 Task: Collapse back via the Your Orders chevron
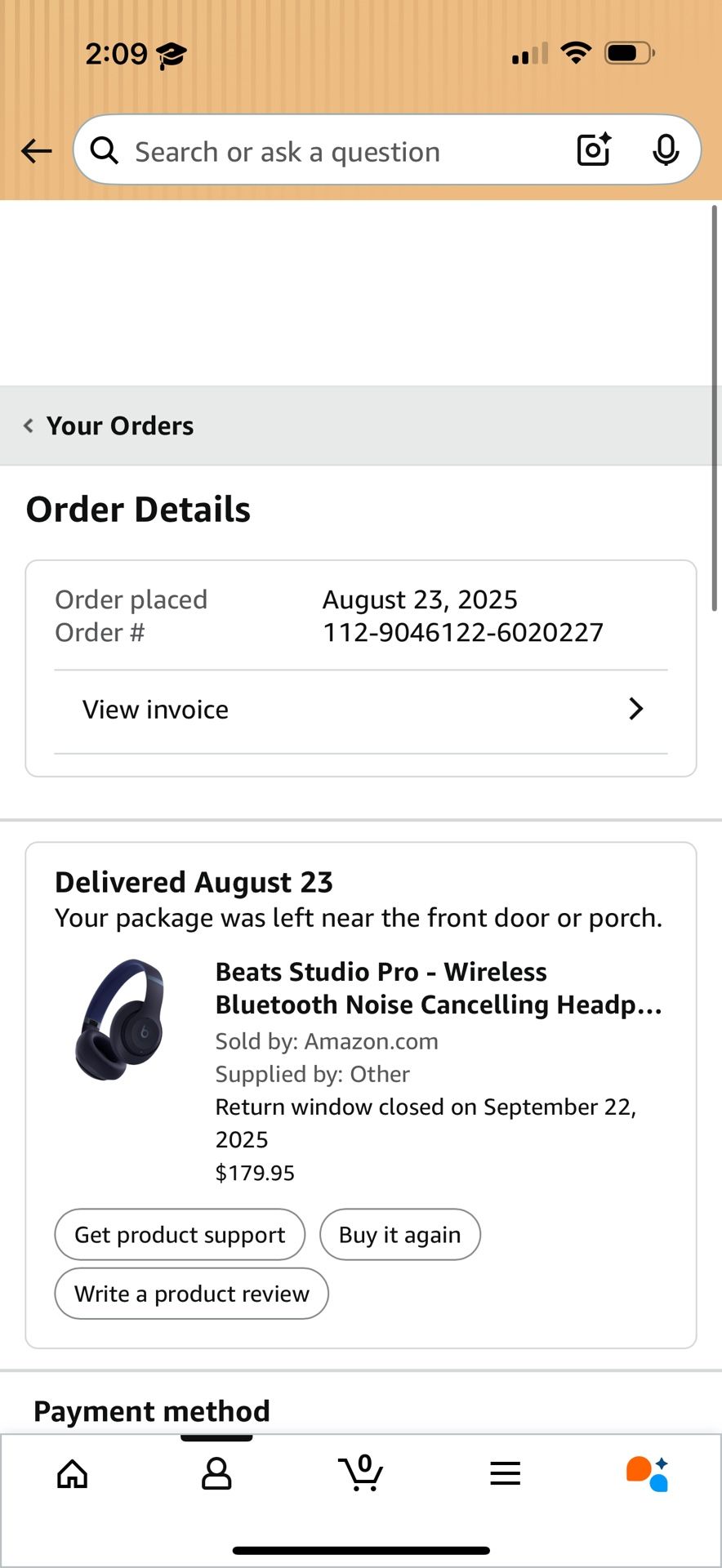click(x=28, y=425)
